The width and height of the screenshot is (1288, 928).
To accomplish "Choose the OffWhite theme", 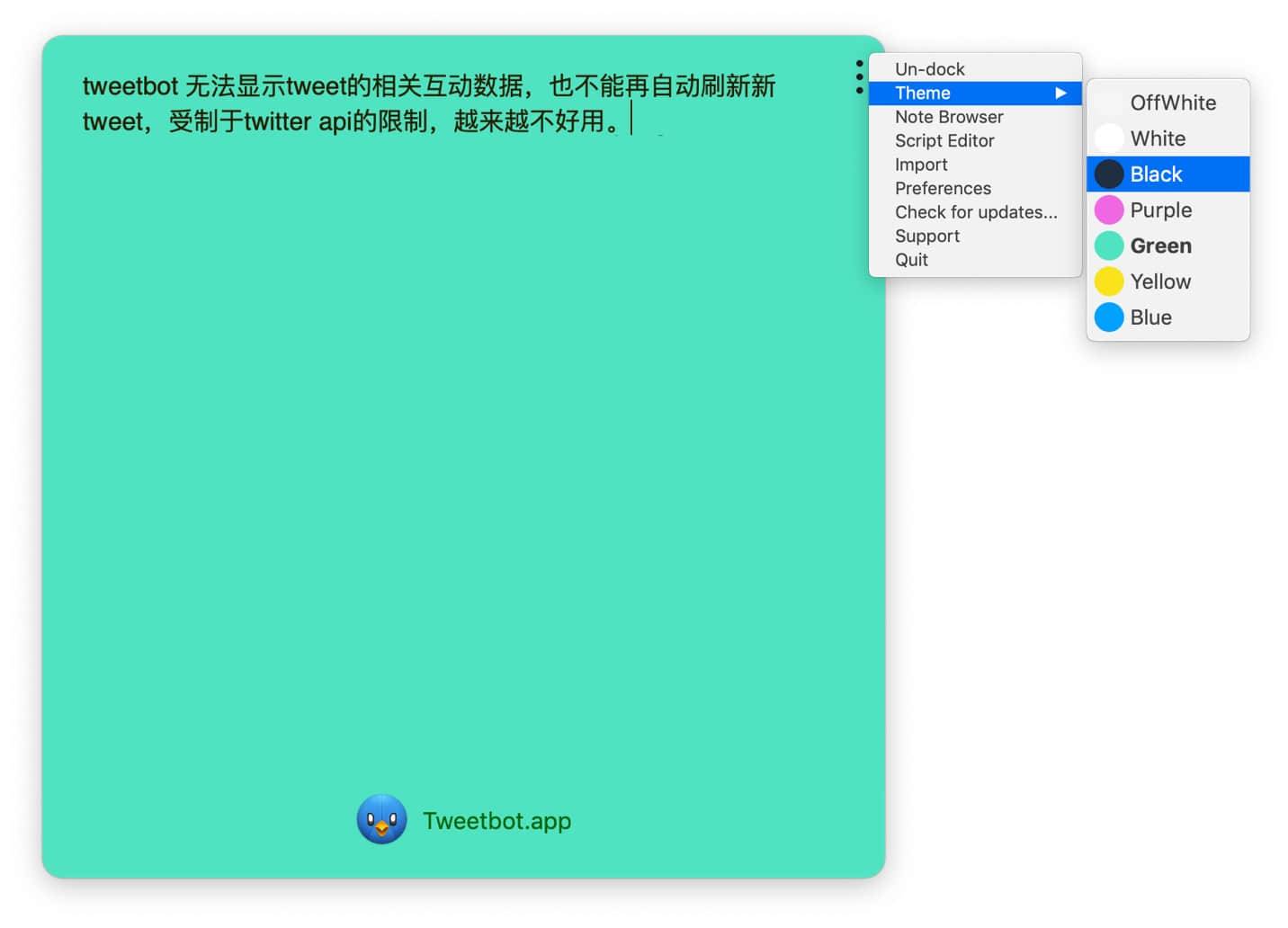I will tap(1167, 103).
